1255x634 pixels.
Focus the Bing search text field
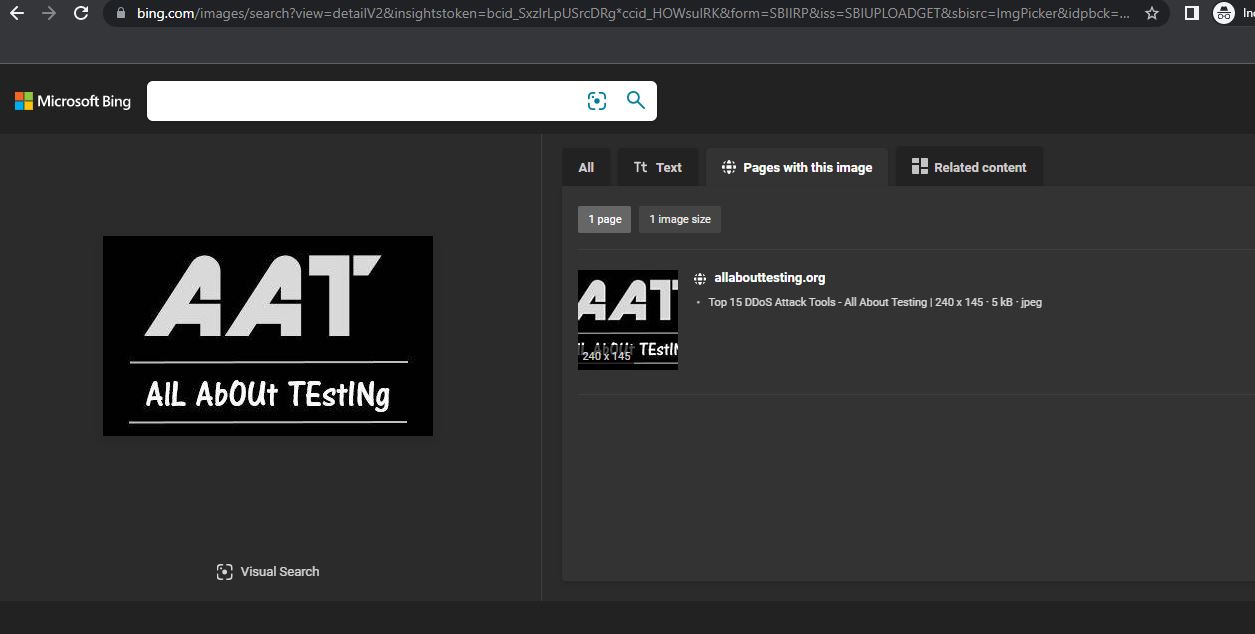365,101
